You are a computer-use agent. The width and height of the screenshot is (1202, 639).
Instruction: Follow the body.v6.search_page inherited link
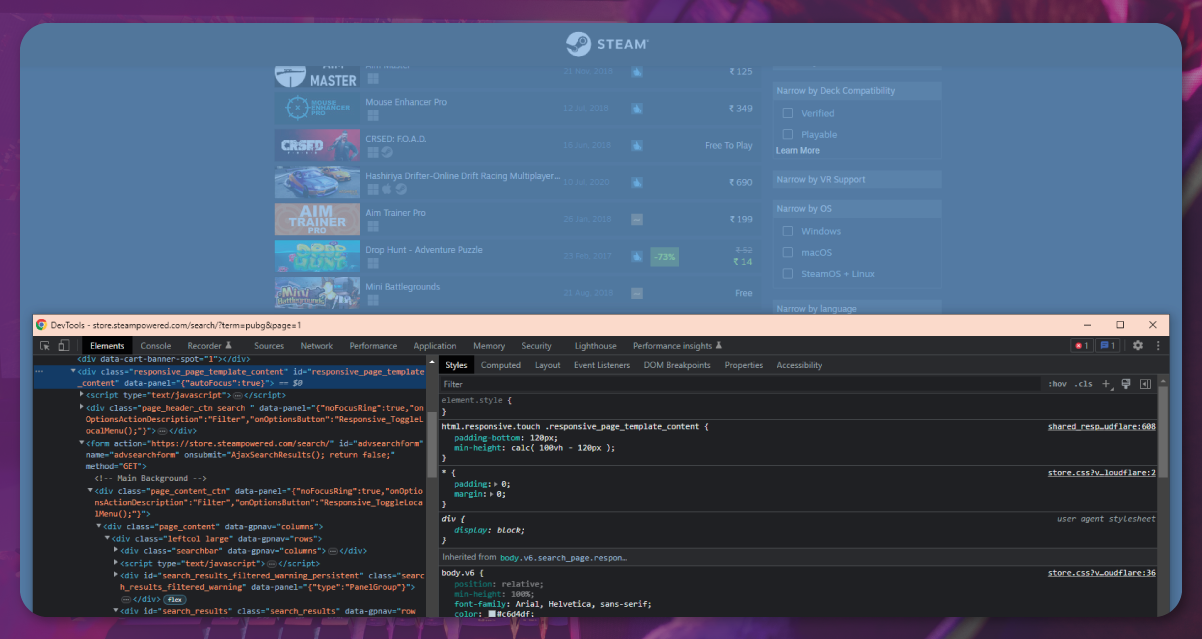click(563, 557)
